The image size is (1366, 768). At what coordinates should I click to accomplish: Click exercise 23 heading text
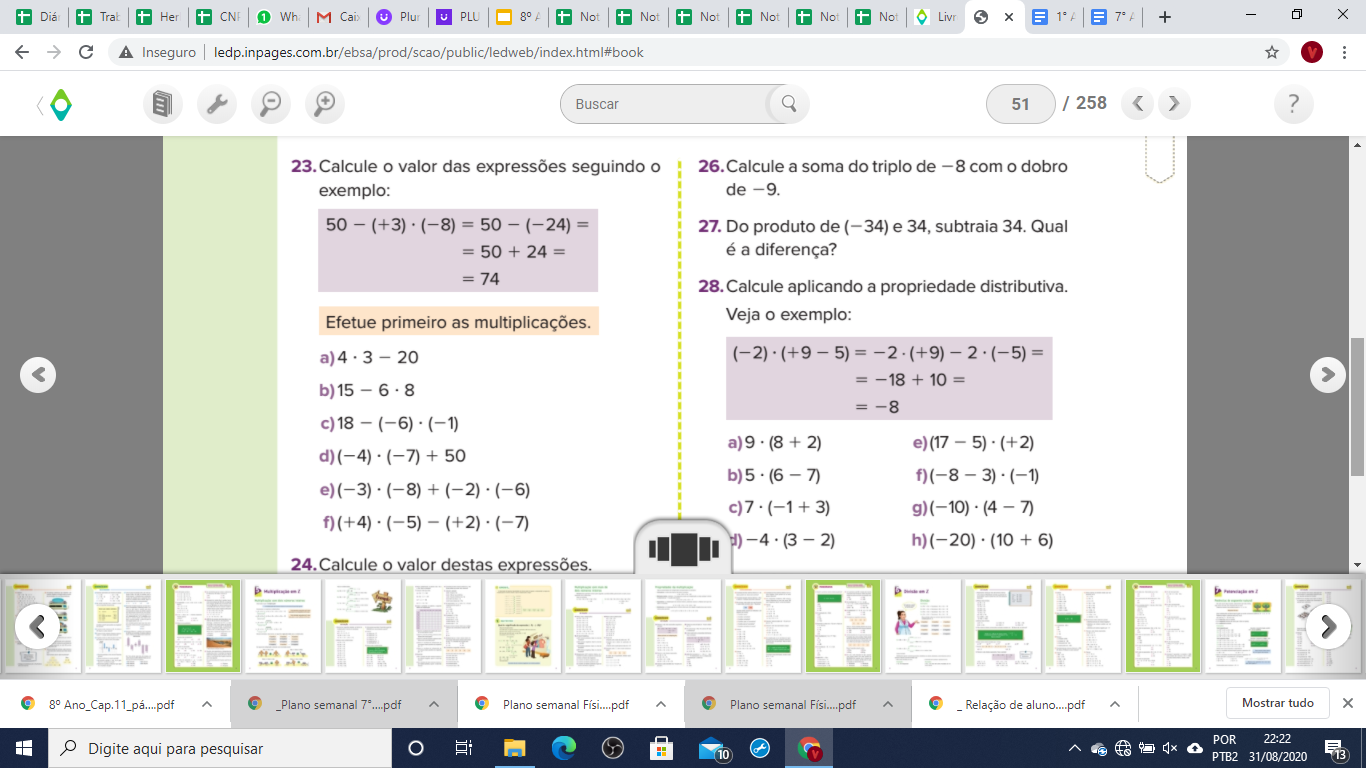pos(476,178)
